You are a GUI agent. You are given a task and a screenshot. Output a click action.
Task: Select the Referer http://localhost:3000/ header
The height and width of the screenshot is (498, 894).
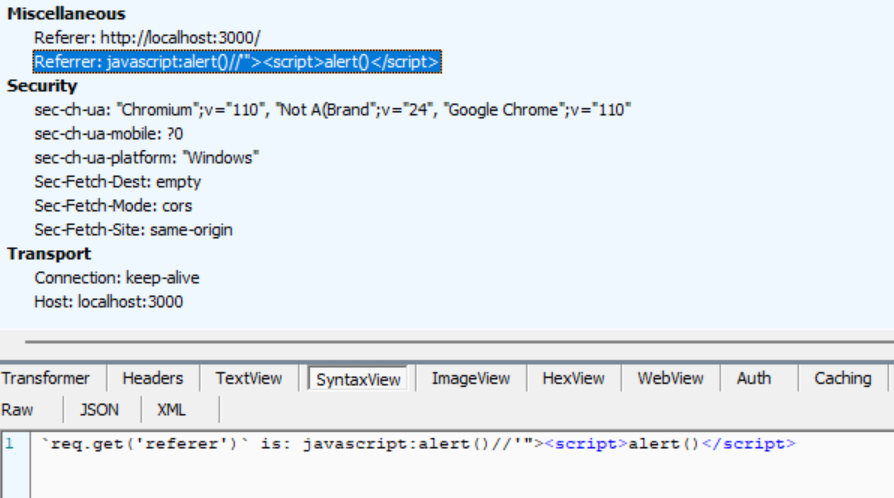click(x=147, y=38)
